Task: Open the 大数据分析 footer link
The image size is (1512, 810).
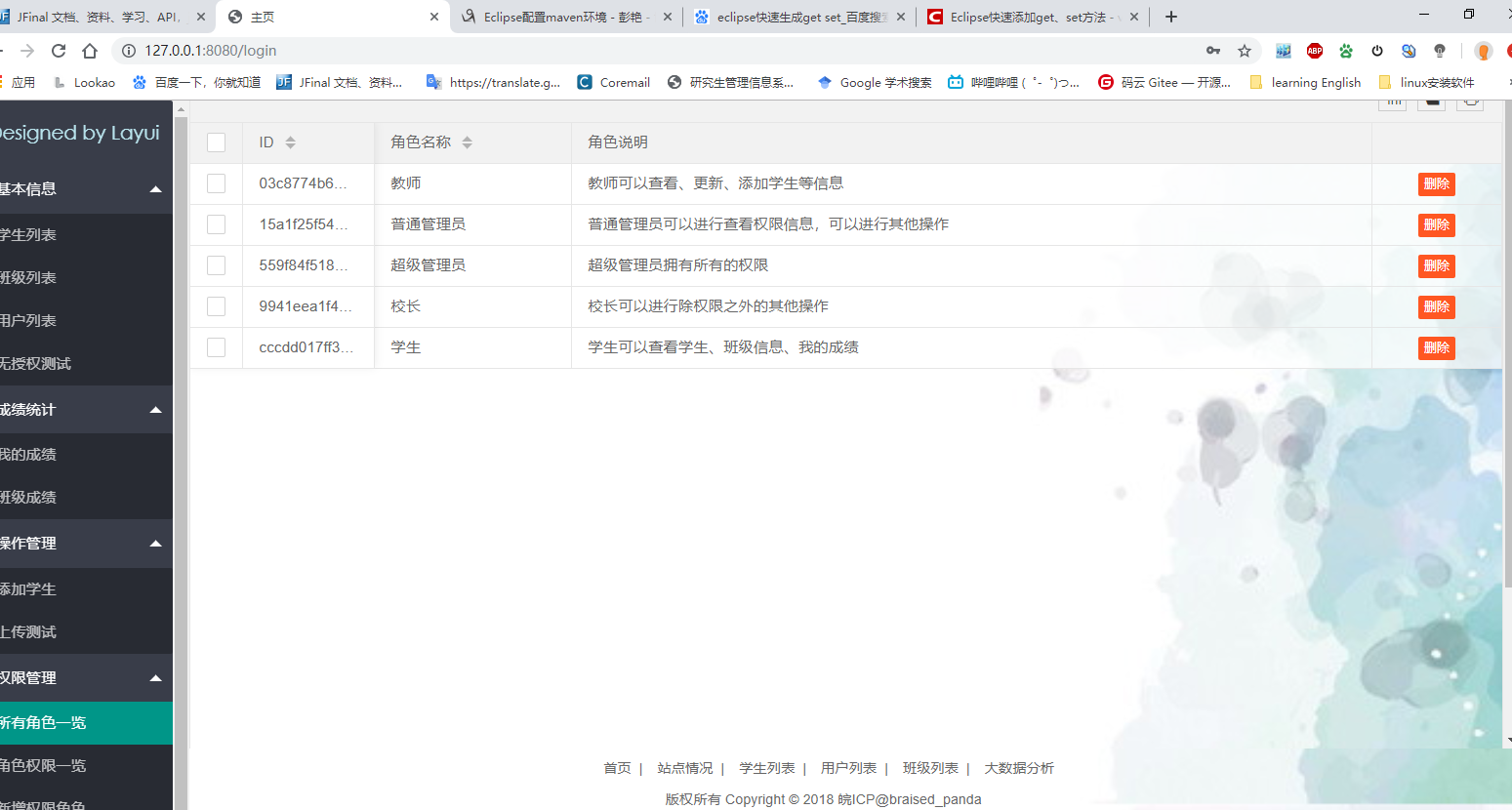Action: click(x=1020, y=768)
